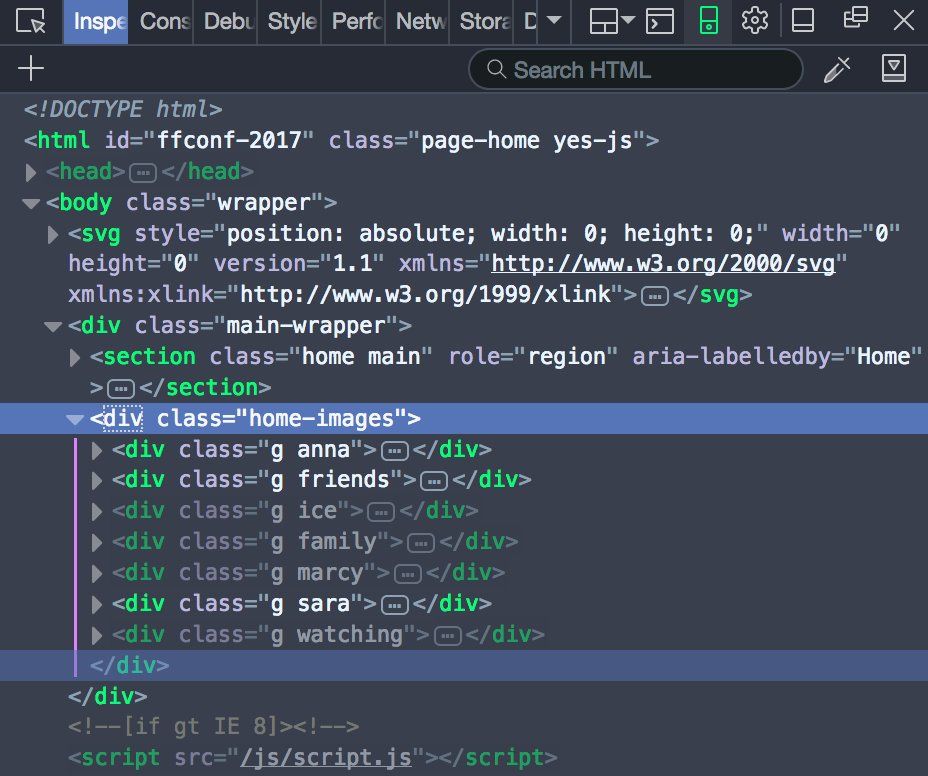
Task: Select the IE 8 conditional comment
Action: pos(214,726)
